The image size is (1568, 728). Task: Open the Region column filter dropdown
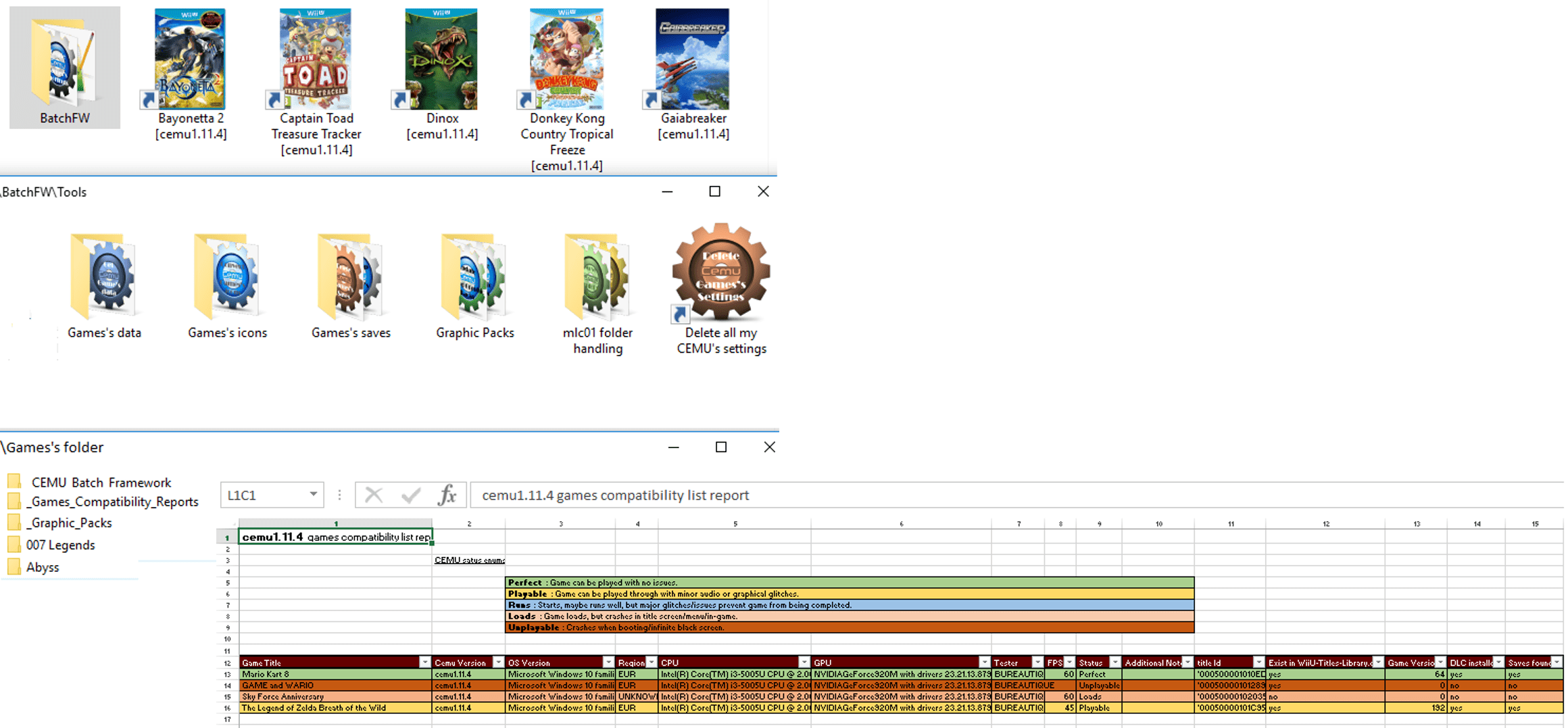(652, 662)
